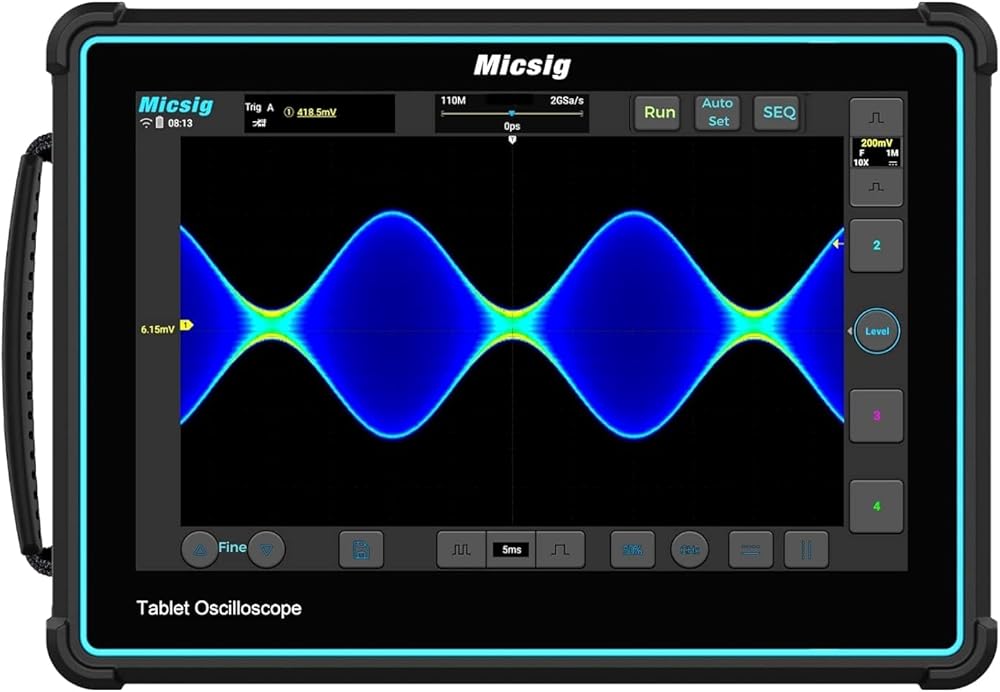Open the 5ms timebase setting
The width and height of the screenshot is (1000, 692).
[x=511, y=549]
